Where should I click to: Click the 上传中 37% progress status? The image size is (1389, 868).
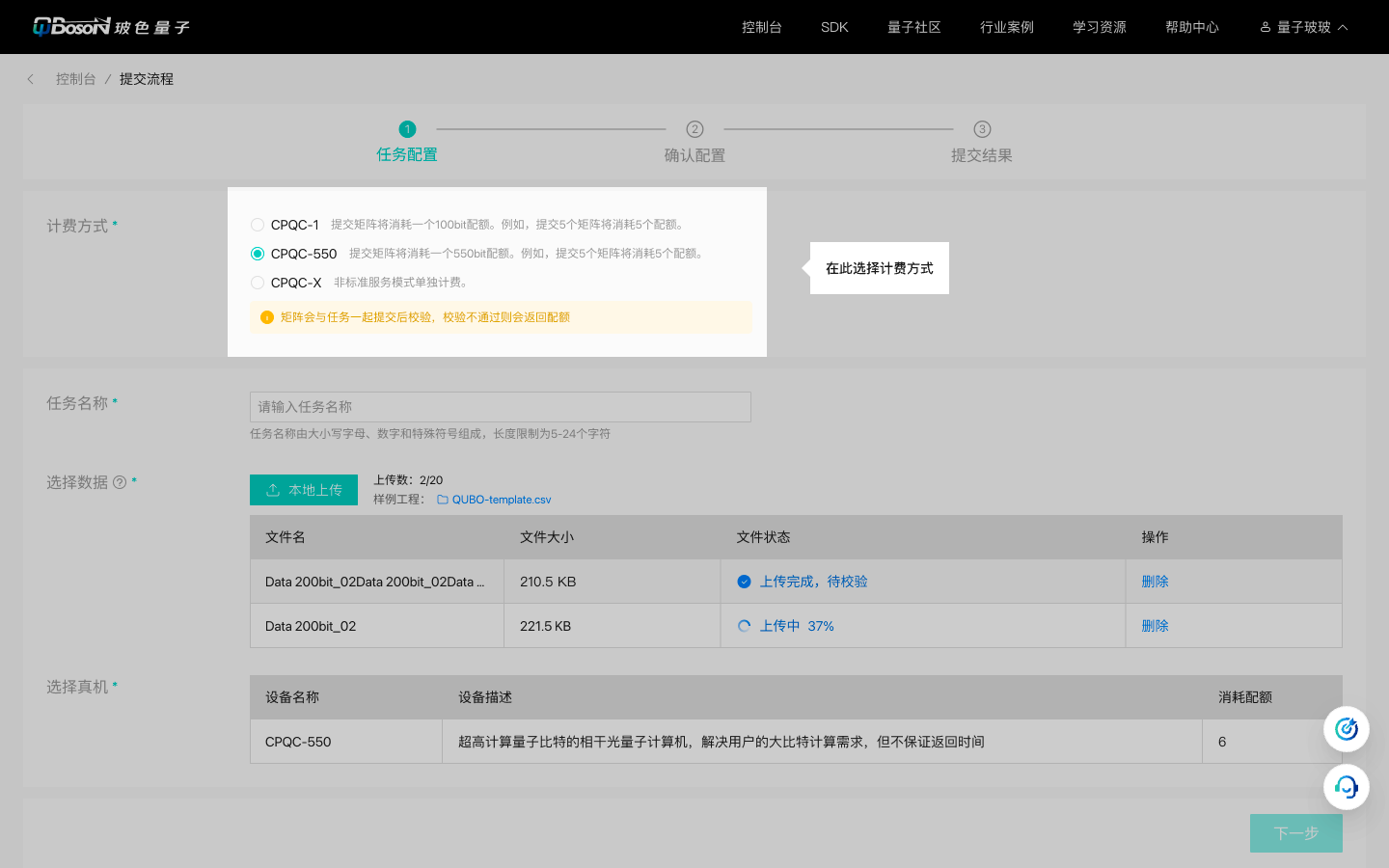click(x=797, y=626)
